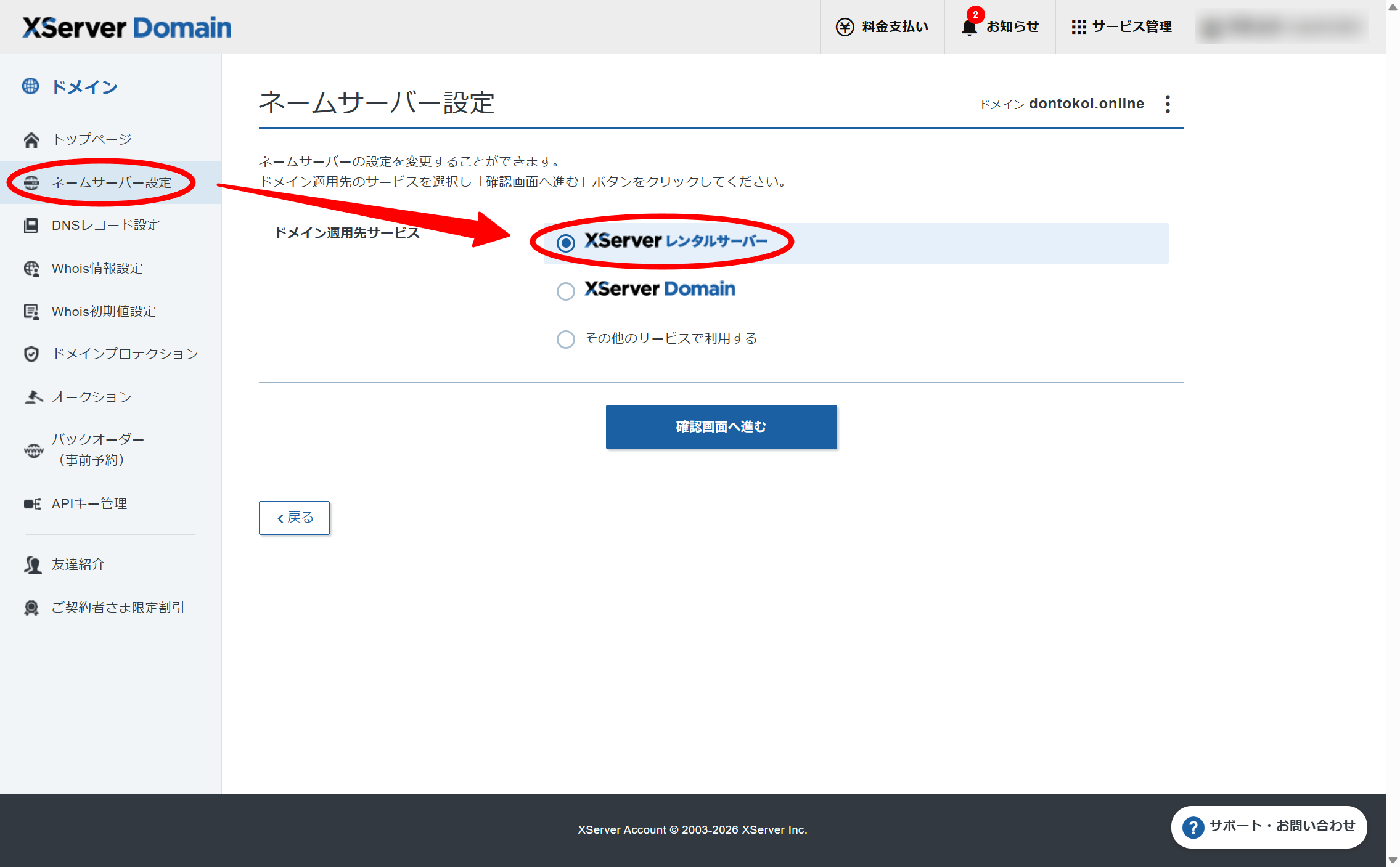The image size is (1400, 867).
Task: Open サポート・お問い合わせ button
Action: point(1269,827)
